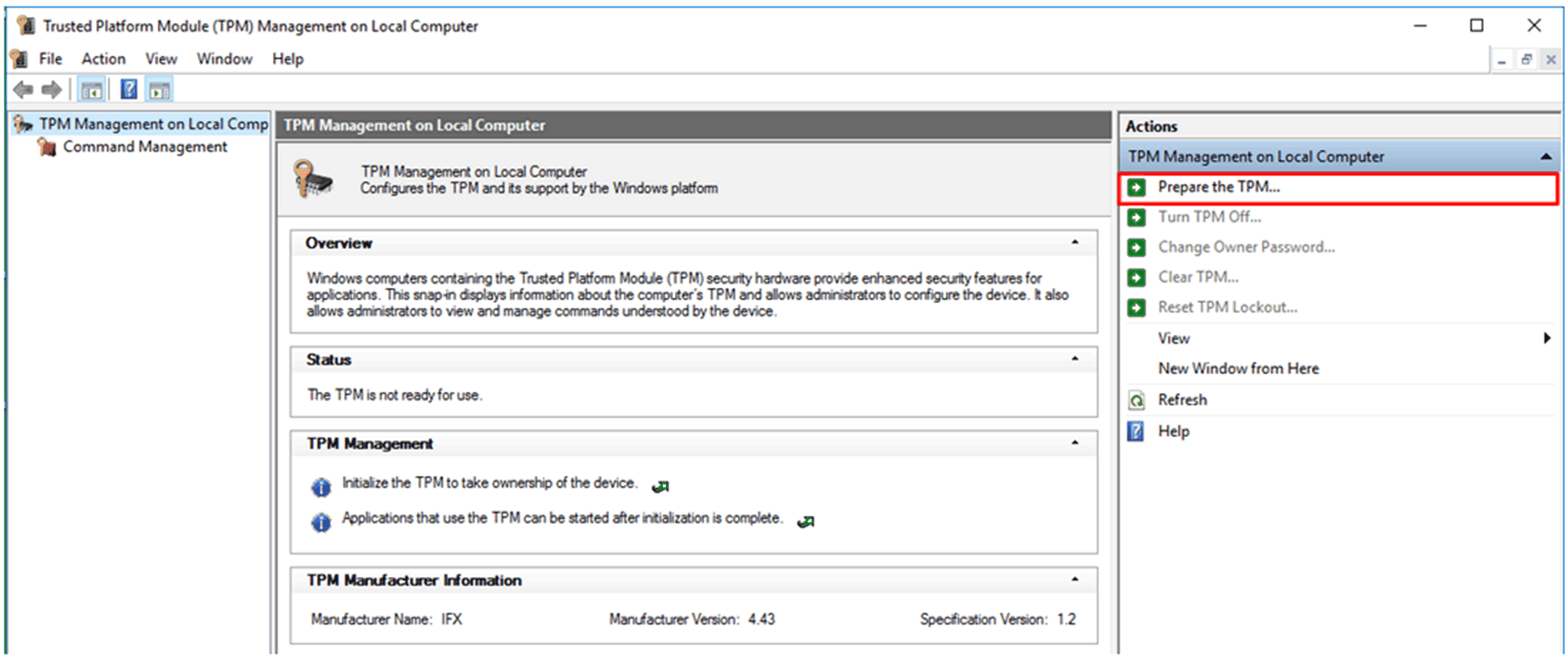The width and height of the screenshot is (1568, 657).
Task: Click the Refresh action in Actions pane
Action: (x=1181, y=400)
